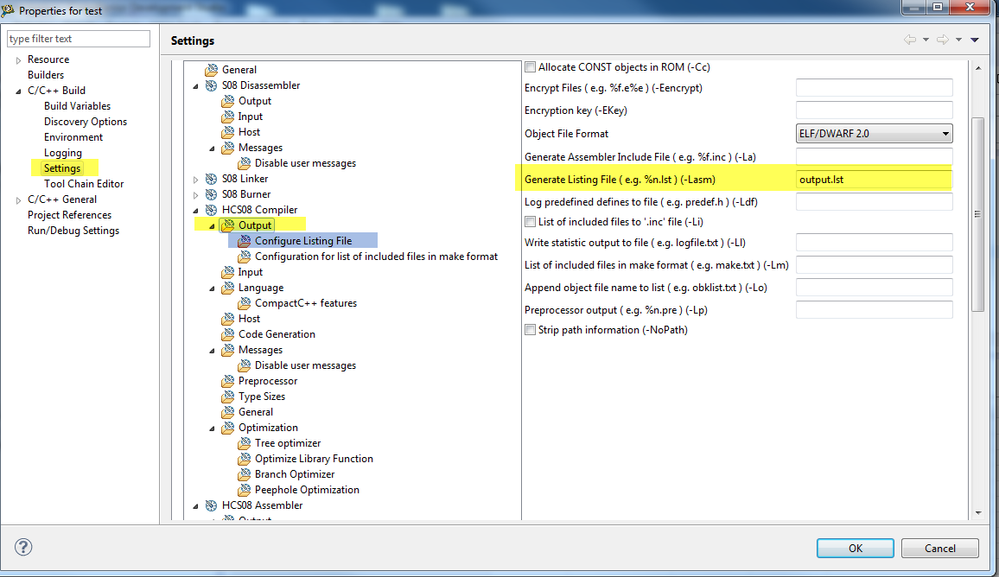Open the Object File Format dropdown
Image resolution: width=999 pixels, height=577 pixels.
874,134
